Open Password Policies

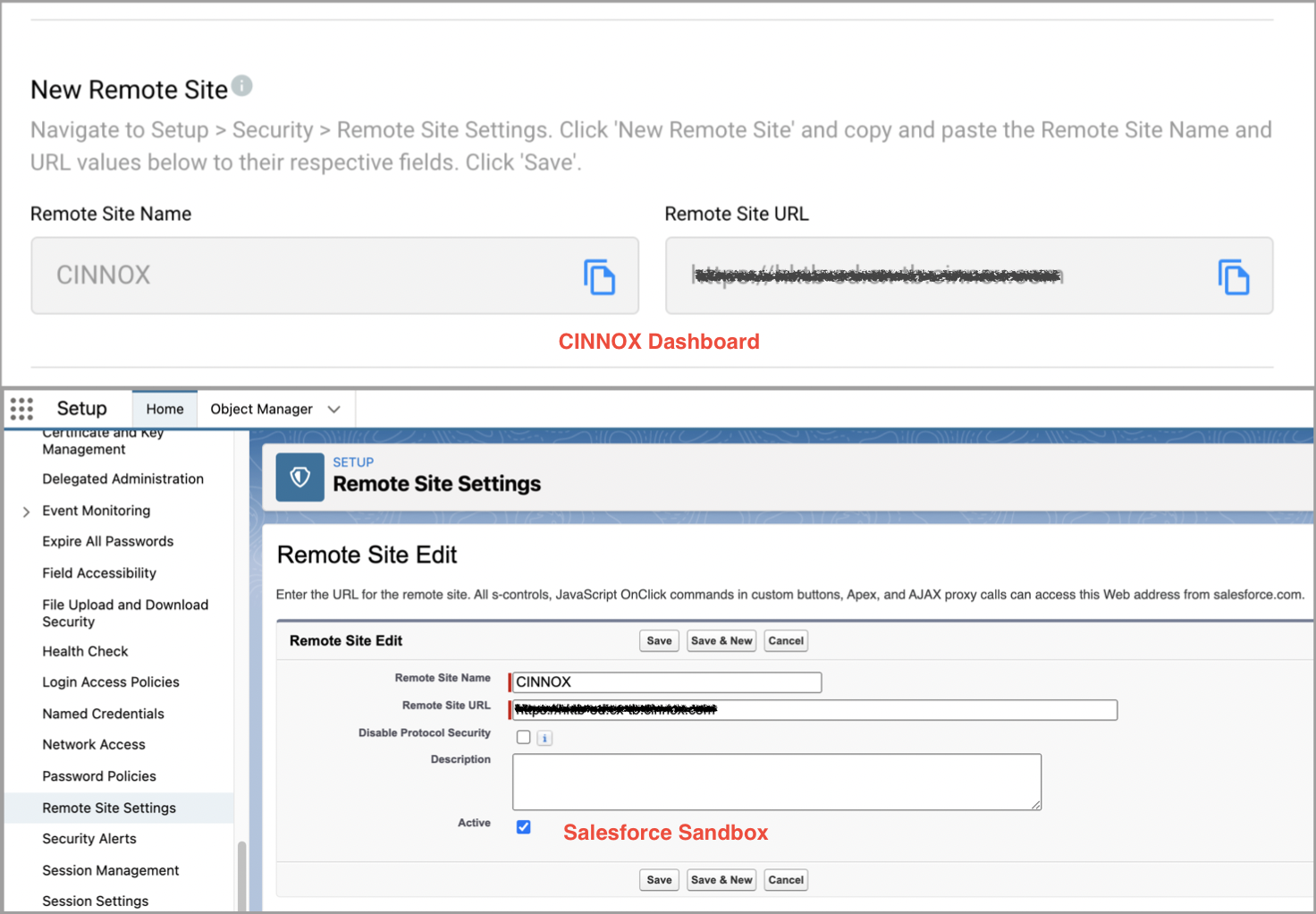click(x=99, y=776)
